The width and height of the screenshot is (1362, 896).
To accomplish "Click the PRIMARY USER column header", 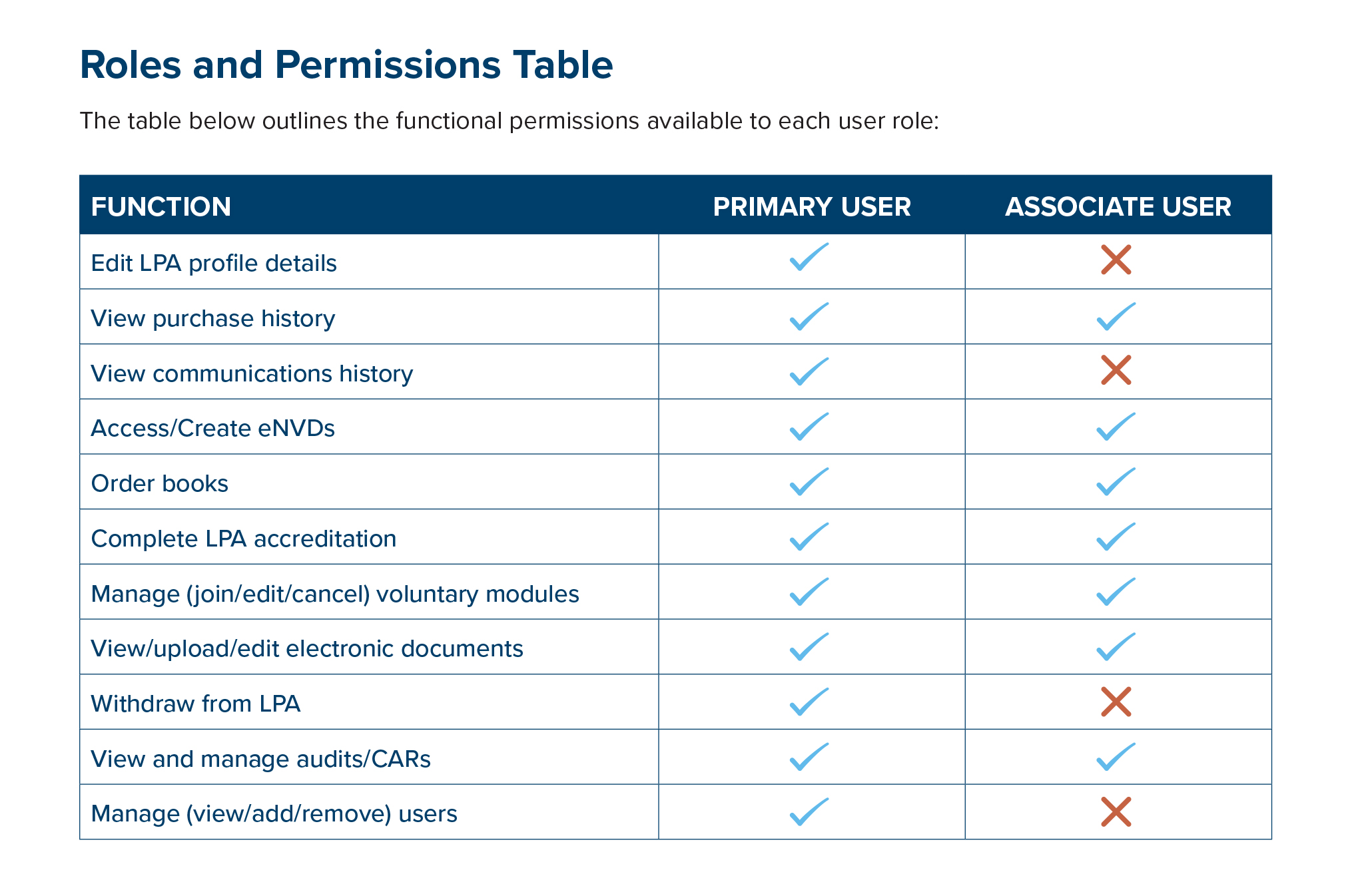I will coord(811,206).
